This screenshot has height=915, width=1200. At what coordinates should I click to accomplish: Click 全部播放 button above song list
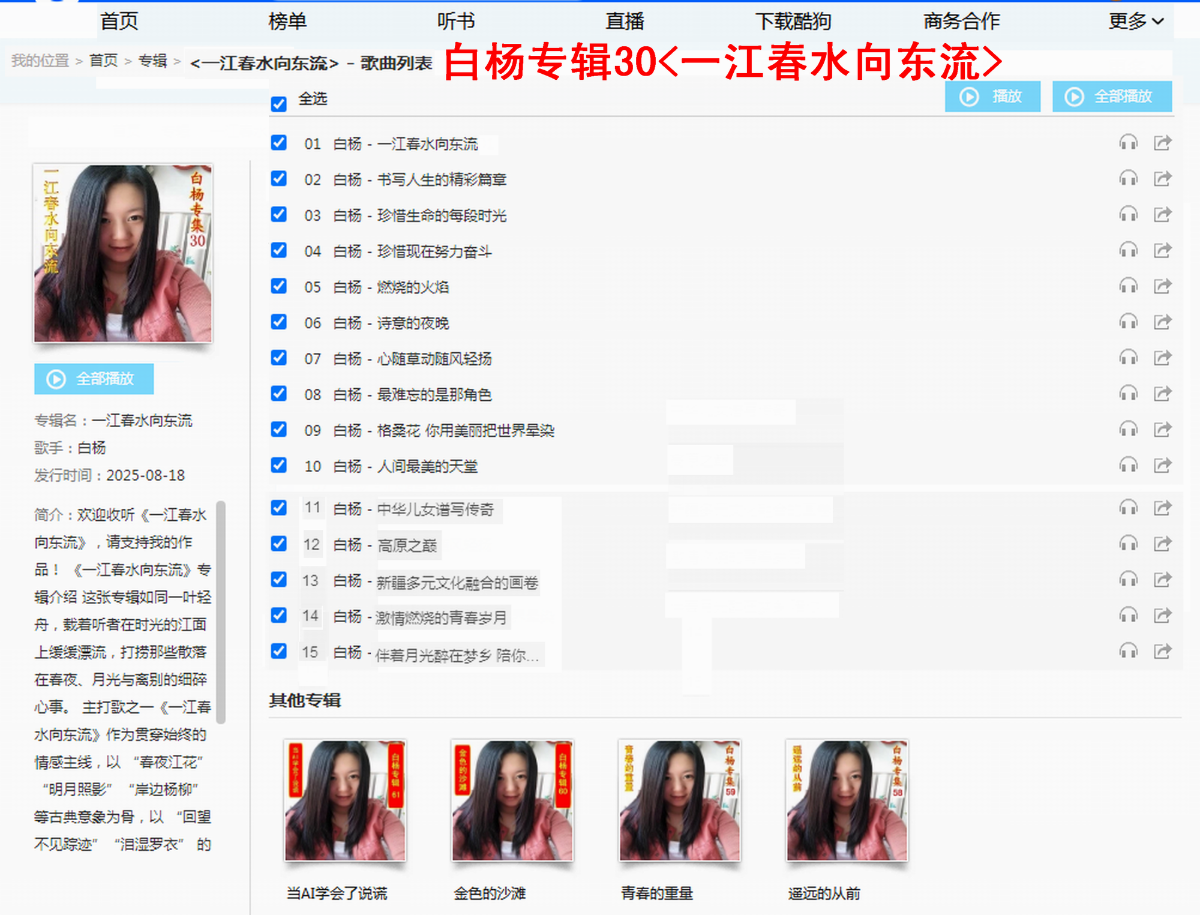tap(1112, 97)
